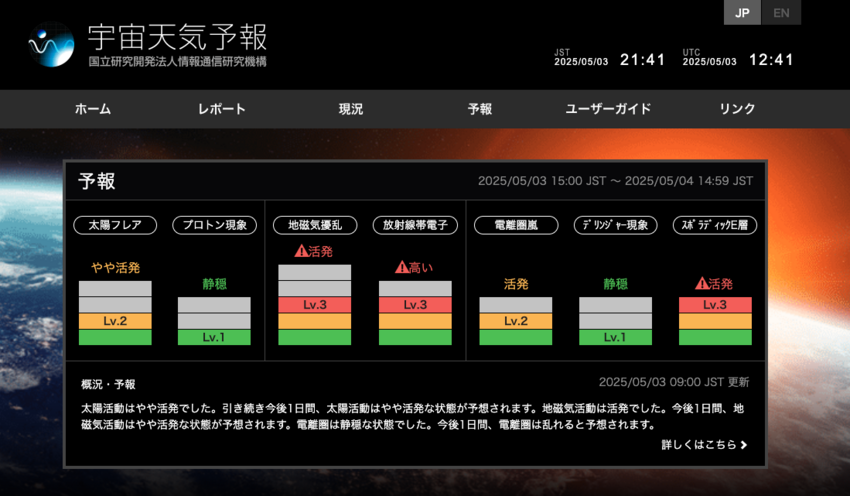Open the ホーム menu item
Image resolution: width=850 pixels, height=496 pixels.
[x=93, y=109]
